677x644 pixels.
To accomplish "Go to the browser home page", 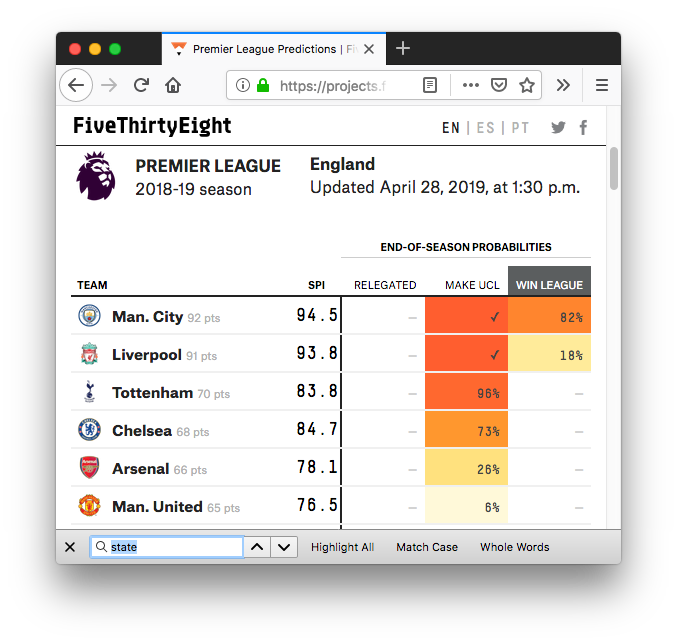I will click(x=173, y=86).
